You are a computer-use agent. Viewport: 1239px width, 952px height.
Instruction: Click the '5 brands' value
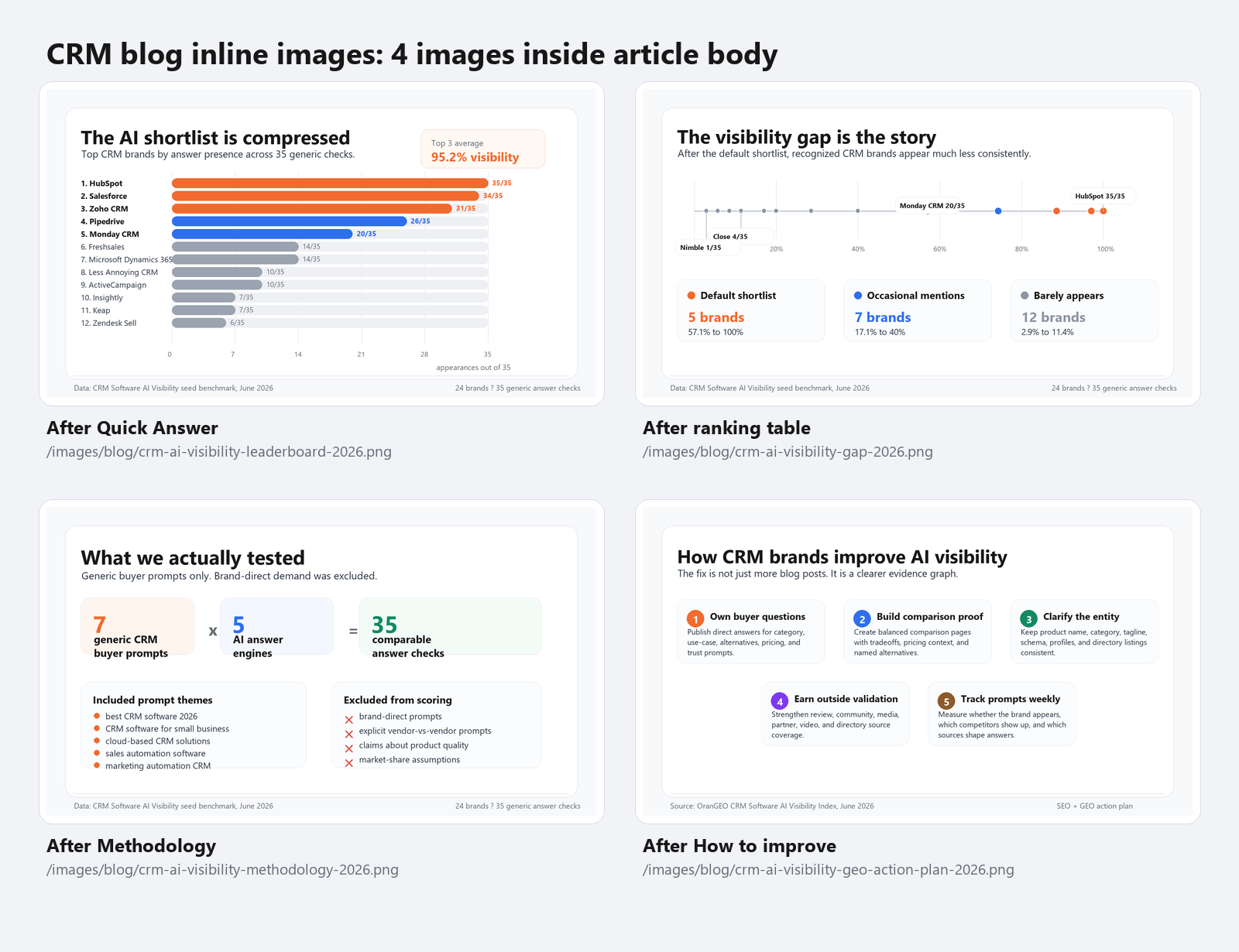[x=716, y=317]
